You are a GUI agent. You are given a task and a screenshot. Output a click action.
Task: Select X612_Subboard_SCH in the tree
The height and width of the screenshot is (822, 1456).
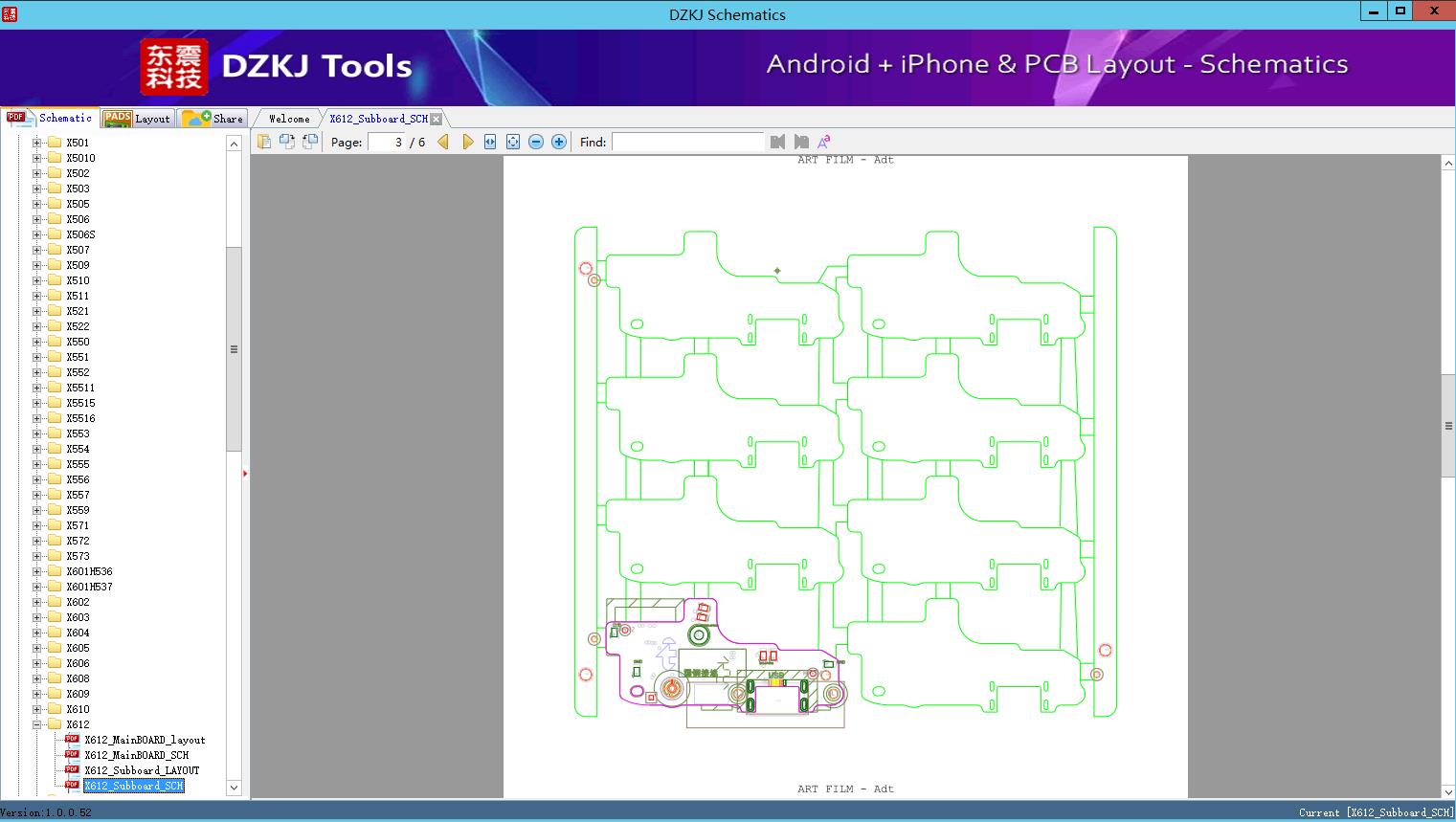[134, 786]
